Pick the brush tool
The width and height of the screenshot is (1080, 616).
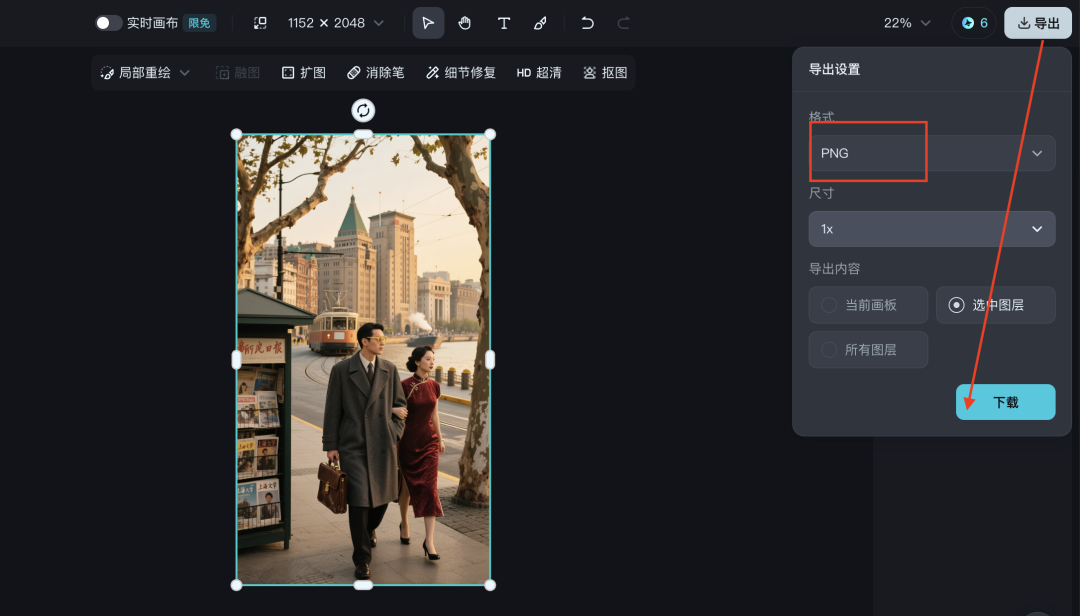pyautogui.click(x=541, y=22)
